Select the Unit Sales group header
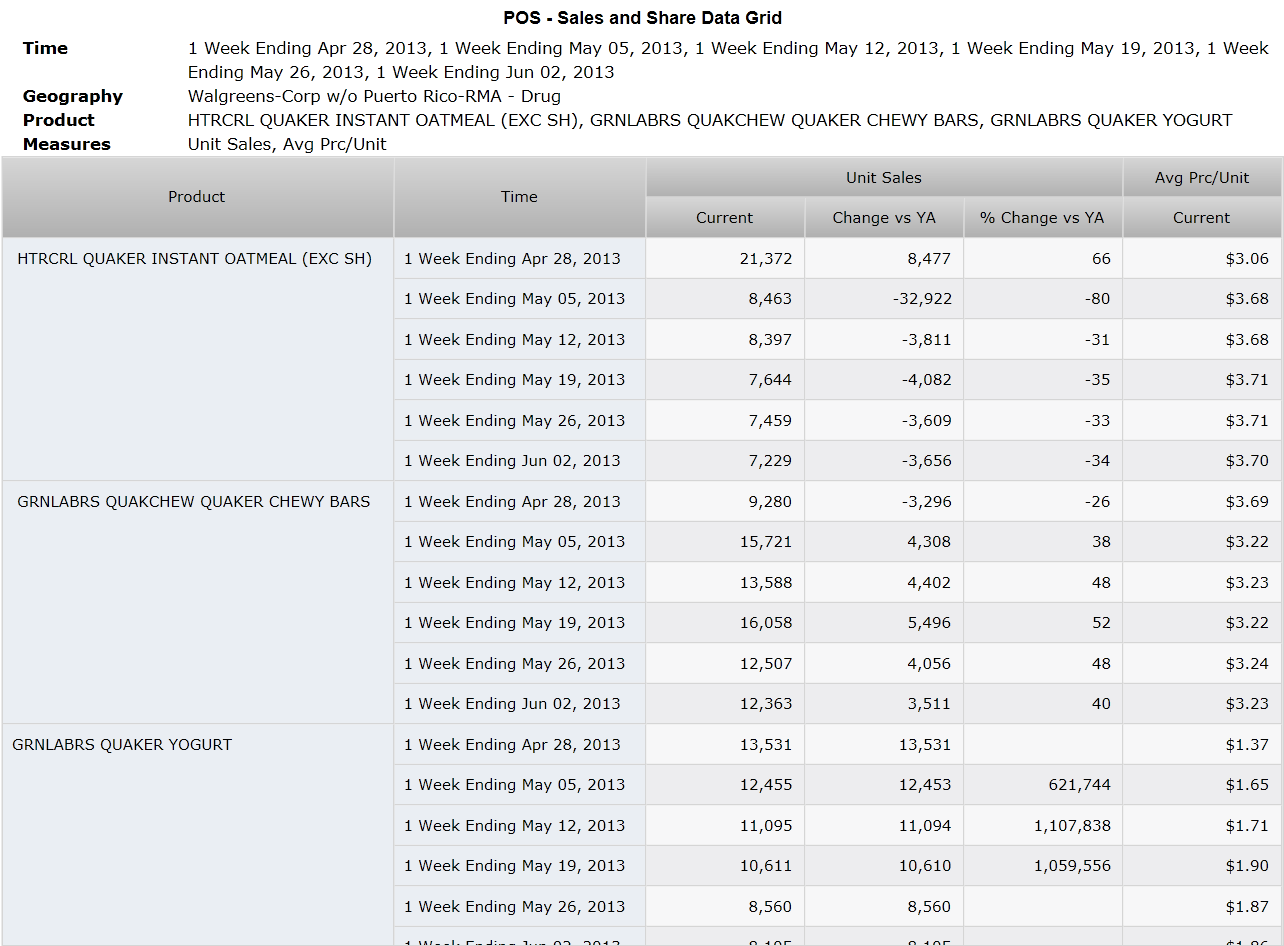1284x946 pixels. [x=884, y=178]
